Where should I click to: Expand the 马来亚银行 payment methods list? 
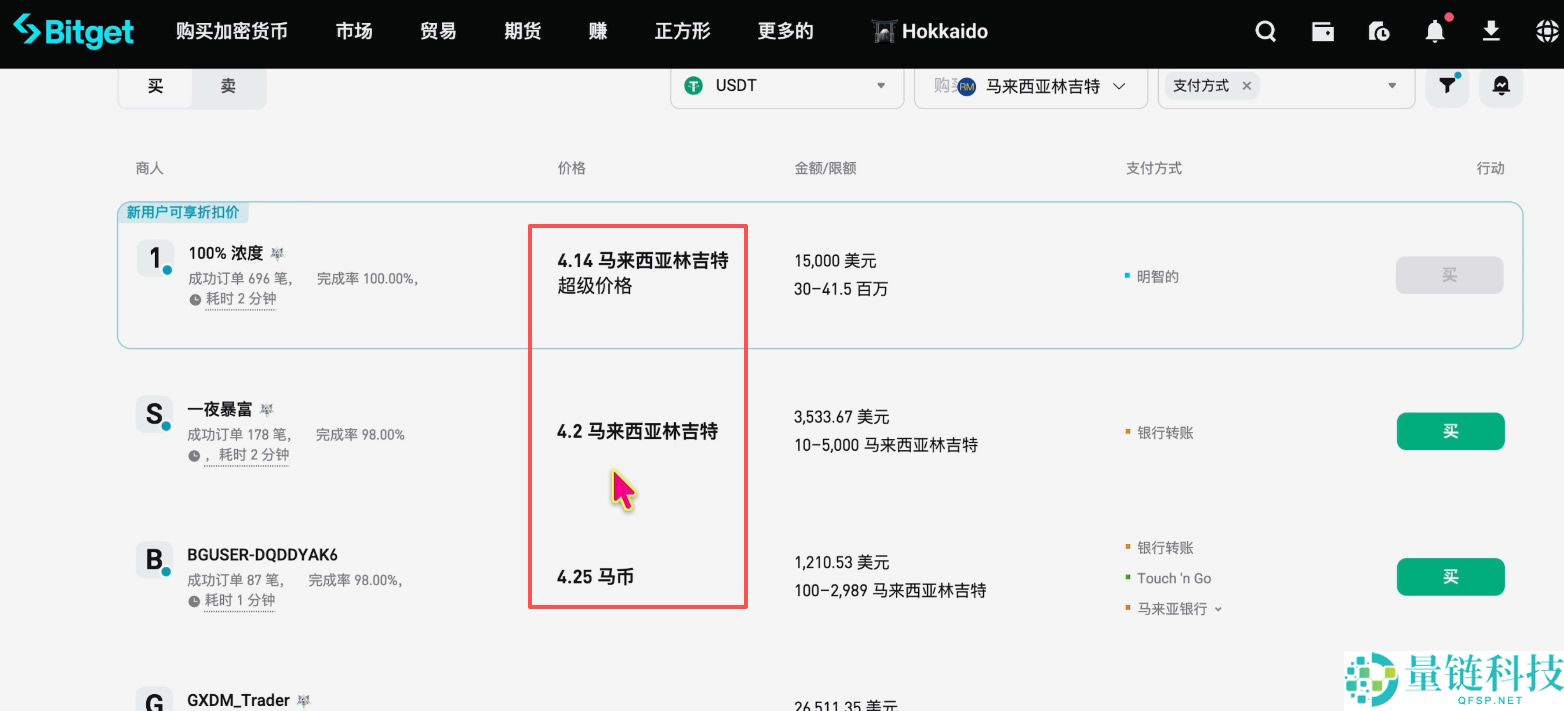point(1216,609)
